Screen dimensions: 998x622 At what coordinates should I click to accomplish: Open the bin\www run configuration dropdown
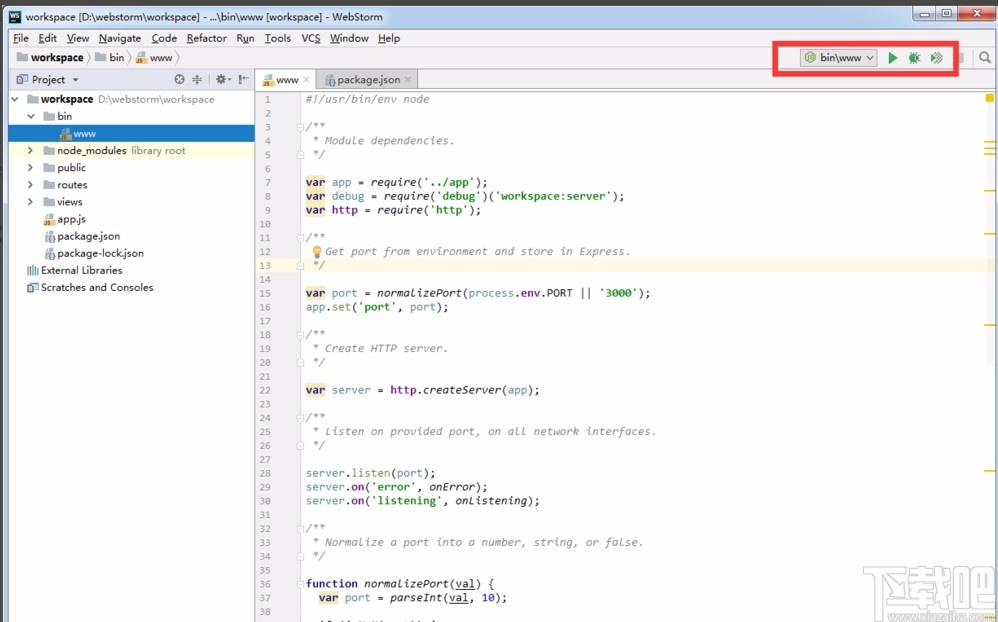pyautogui.click(x=839, y=58)
